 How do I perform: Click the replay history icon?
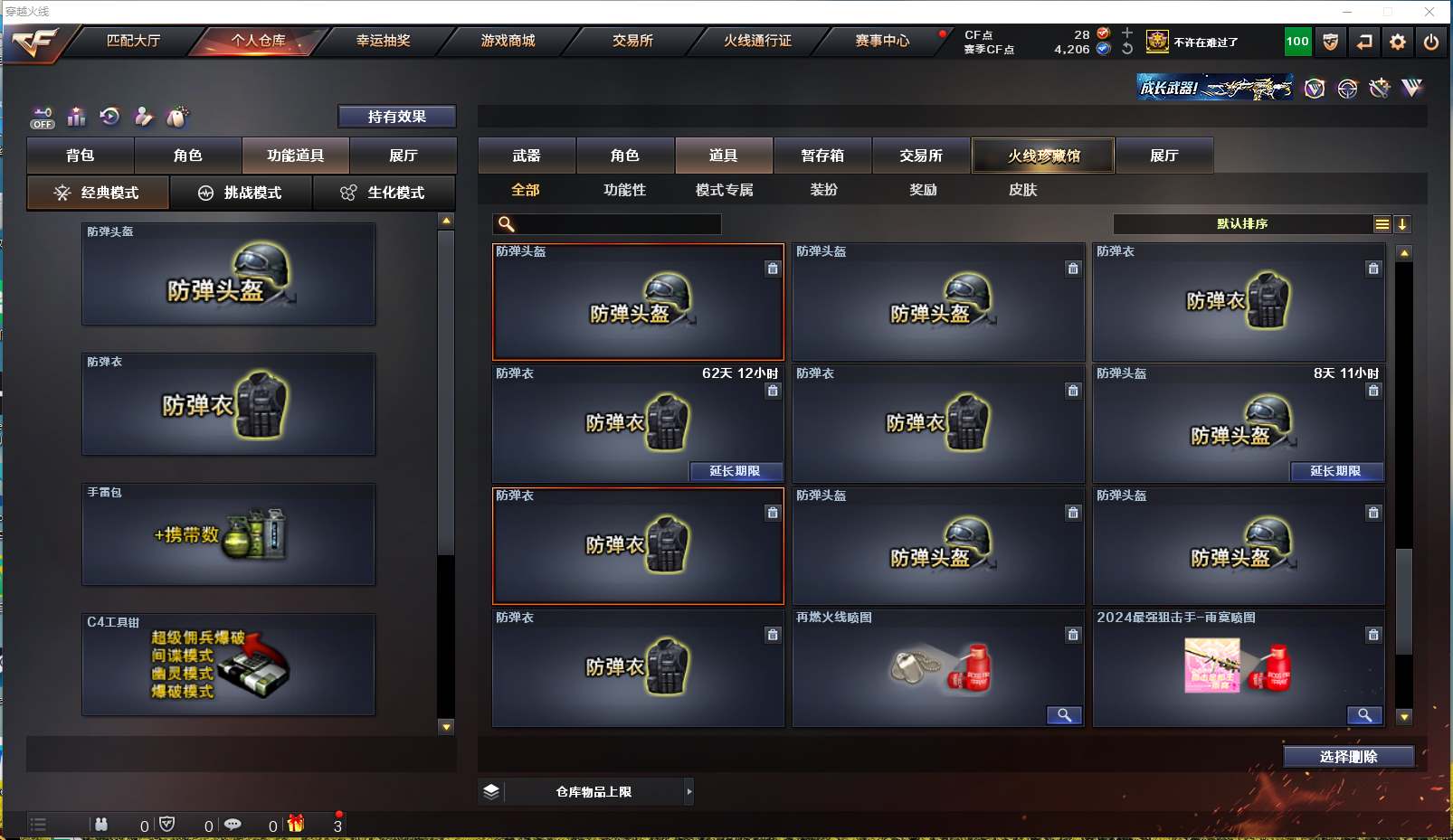tap(109, 117)
